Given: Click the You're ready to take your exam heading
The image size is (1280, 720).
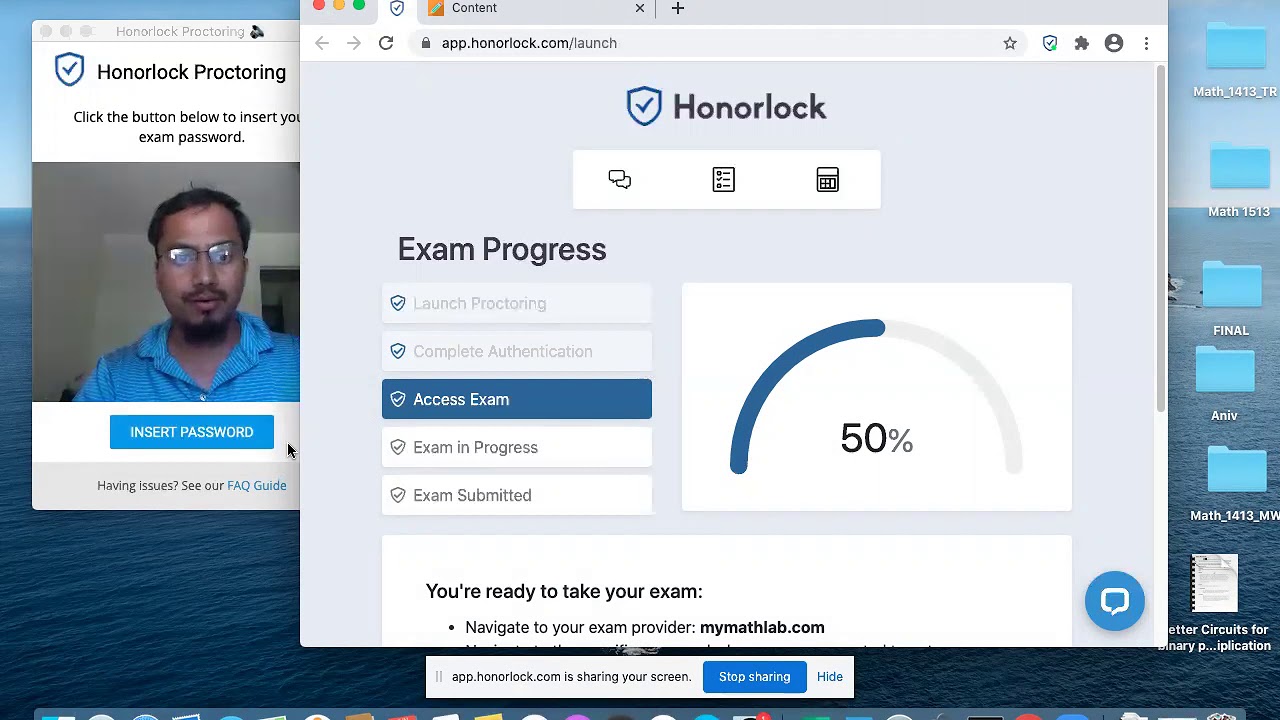Looking at the screenshot, I should pos(564,591).
